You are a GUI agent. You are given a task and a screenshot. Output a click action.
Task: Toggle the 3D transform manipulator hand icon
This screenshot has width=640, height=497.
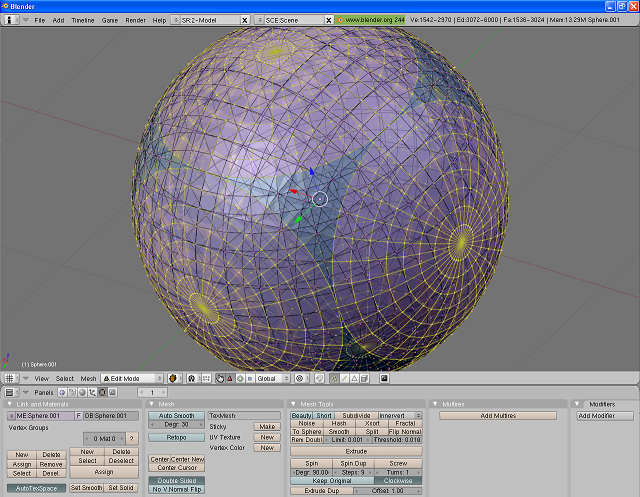point(220,378)
